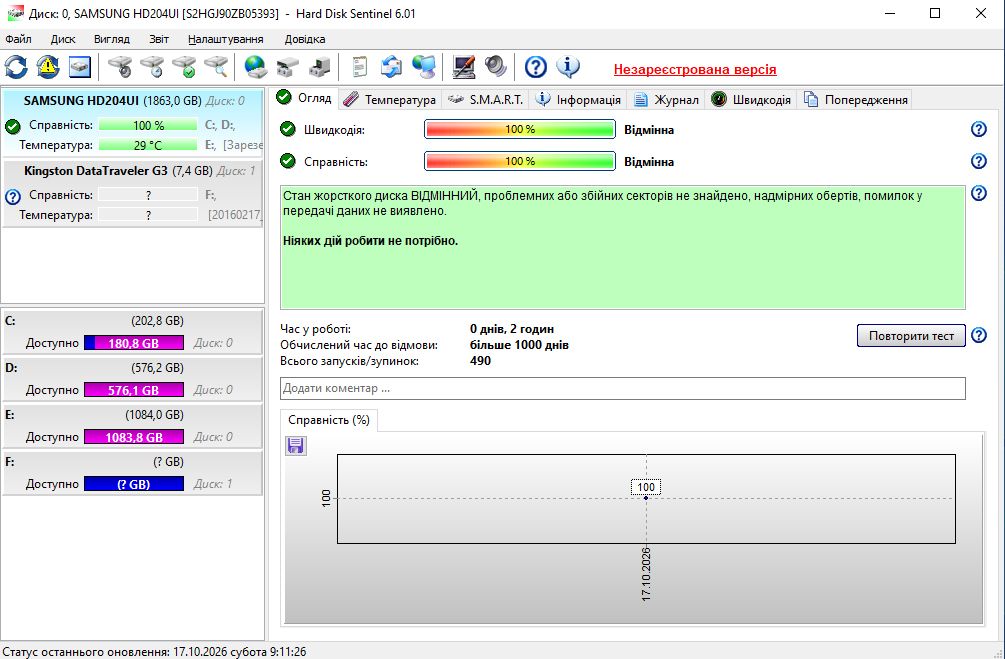Switch to the Температура tab
Image resolution: width=1005 pixels, height=659 pixels.
pos(390,99)
